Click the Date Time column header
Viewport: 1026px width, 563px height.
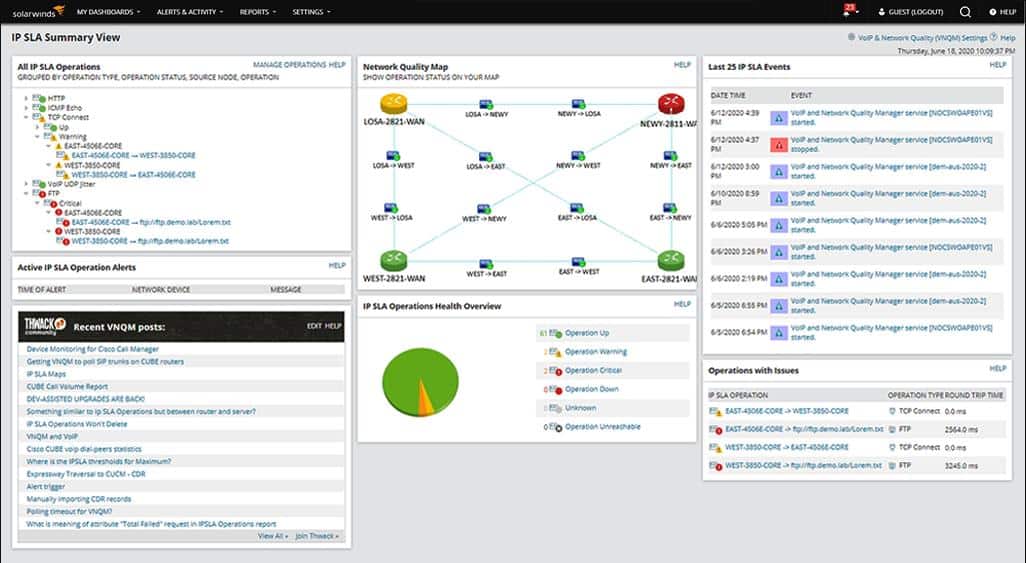pos(728,96)
